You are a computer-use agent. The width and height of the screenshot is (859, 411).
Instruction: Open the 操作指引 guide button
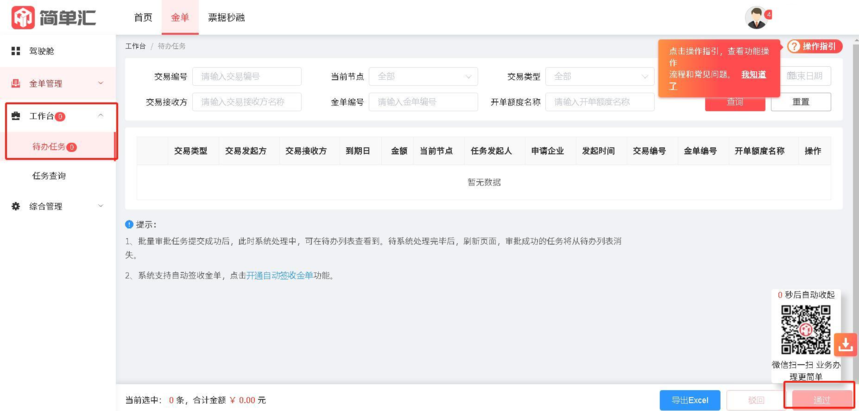pyautogui.click(x=815, y=47)
